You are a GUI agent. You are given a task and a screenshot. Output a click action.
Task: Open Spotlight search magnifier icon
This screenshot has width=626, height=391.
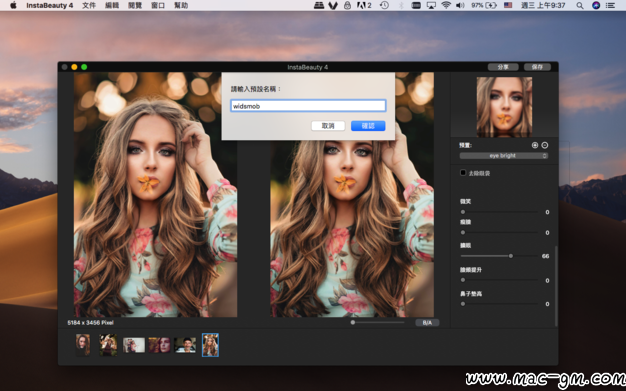(x=580, y=5)
